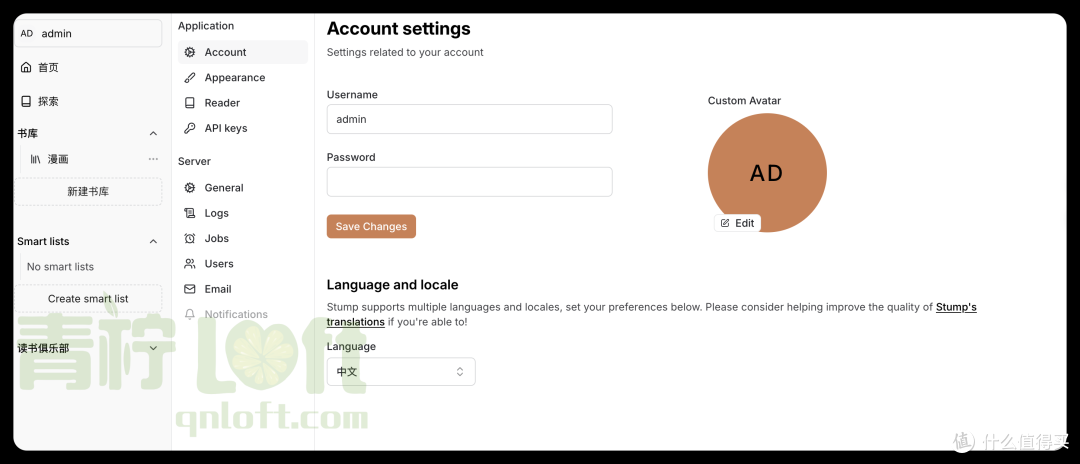Open Jobs alarm clock icon
The height and width of the screenshot is (464, 1080).
[x=189, y=238]
